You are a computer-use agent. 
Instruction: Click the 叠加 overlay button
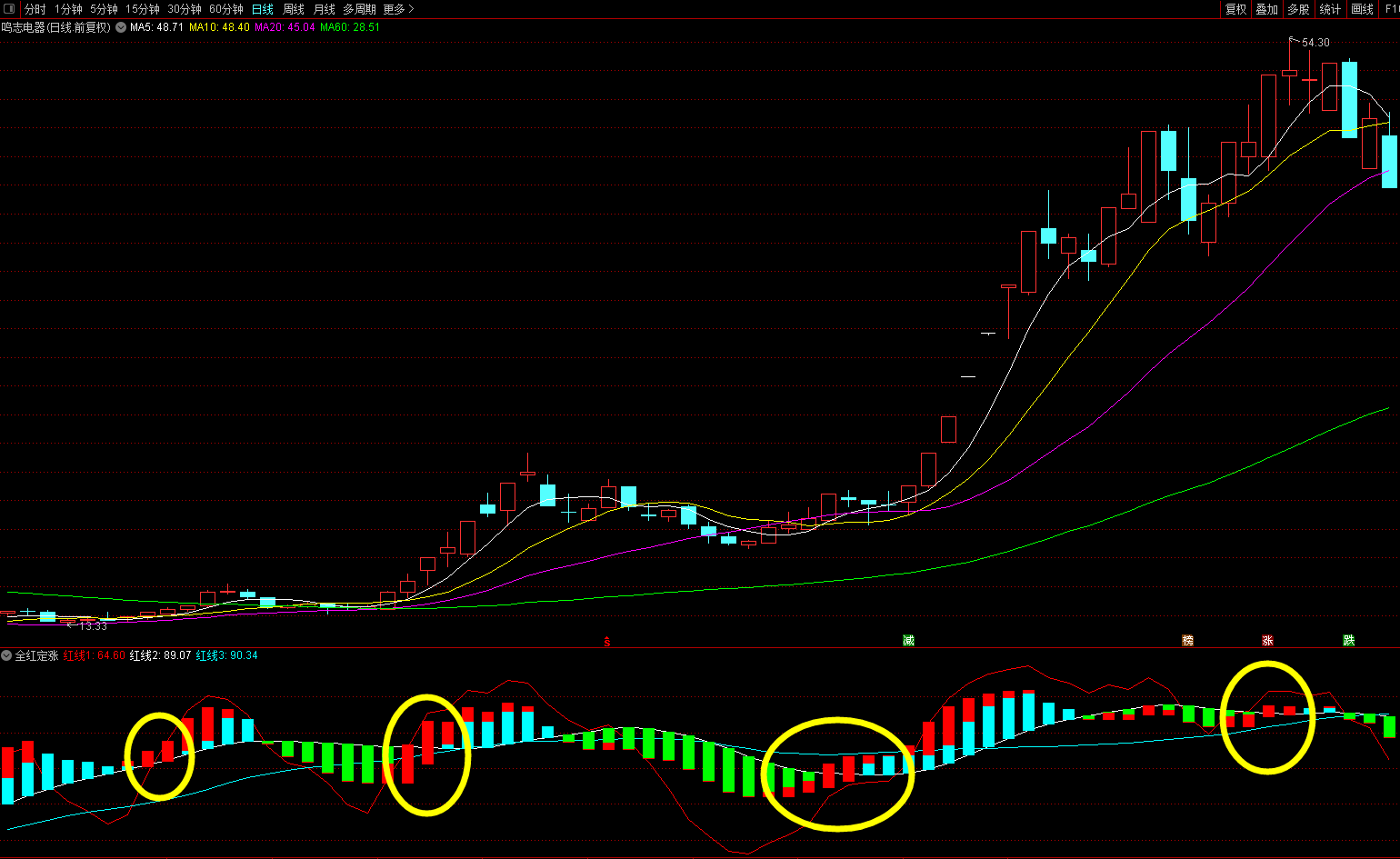pyautogui.click(x=1267, y=9)
